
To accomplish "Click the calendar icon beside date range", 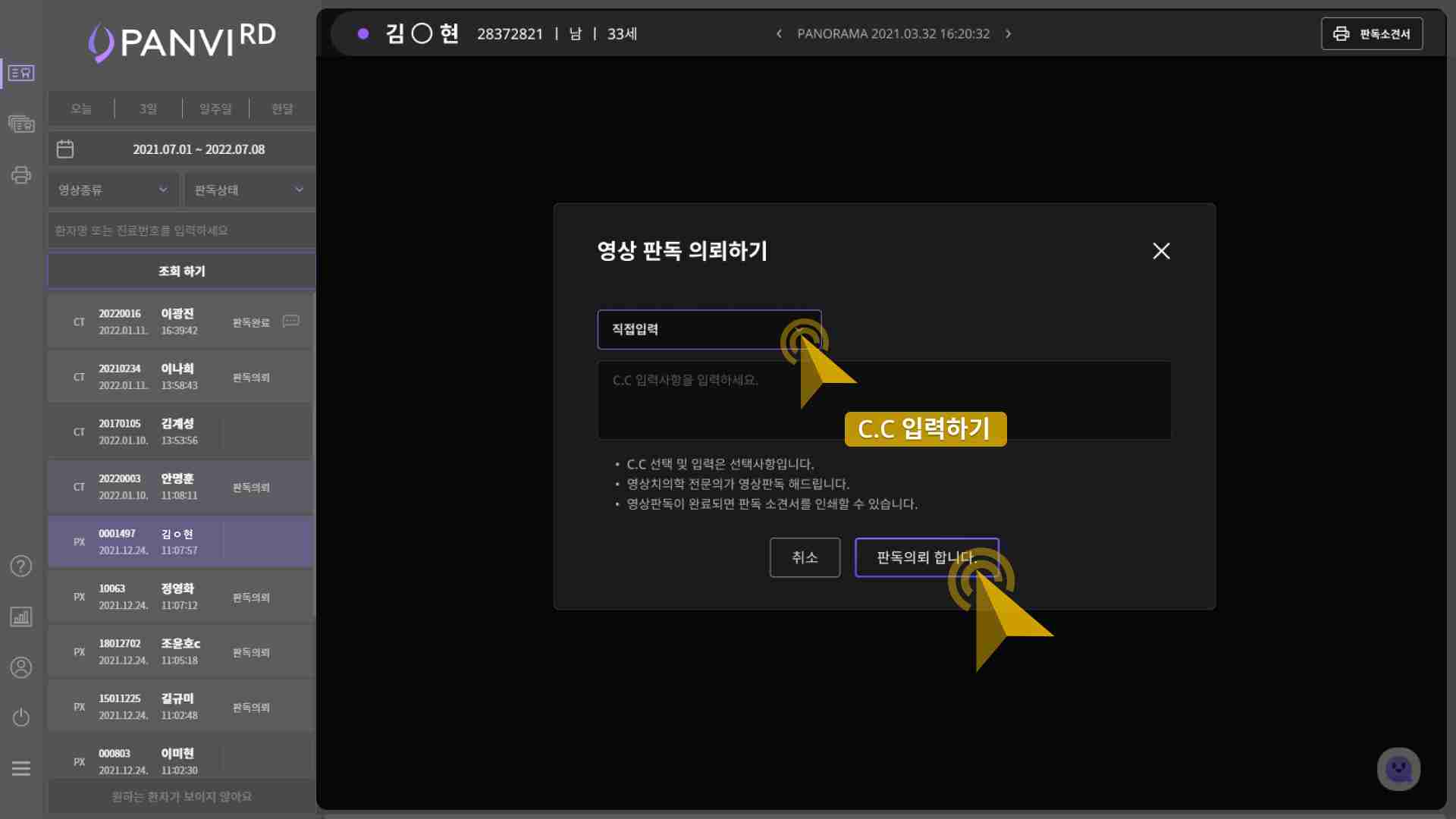I will 65,149.
